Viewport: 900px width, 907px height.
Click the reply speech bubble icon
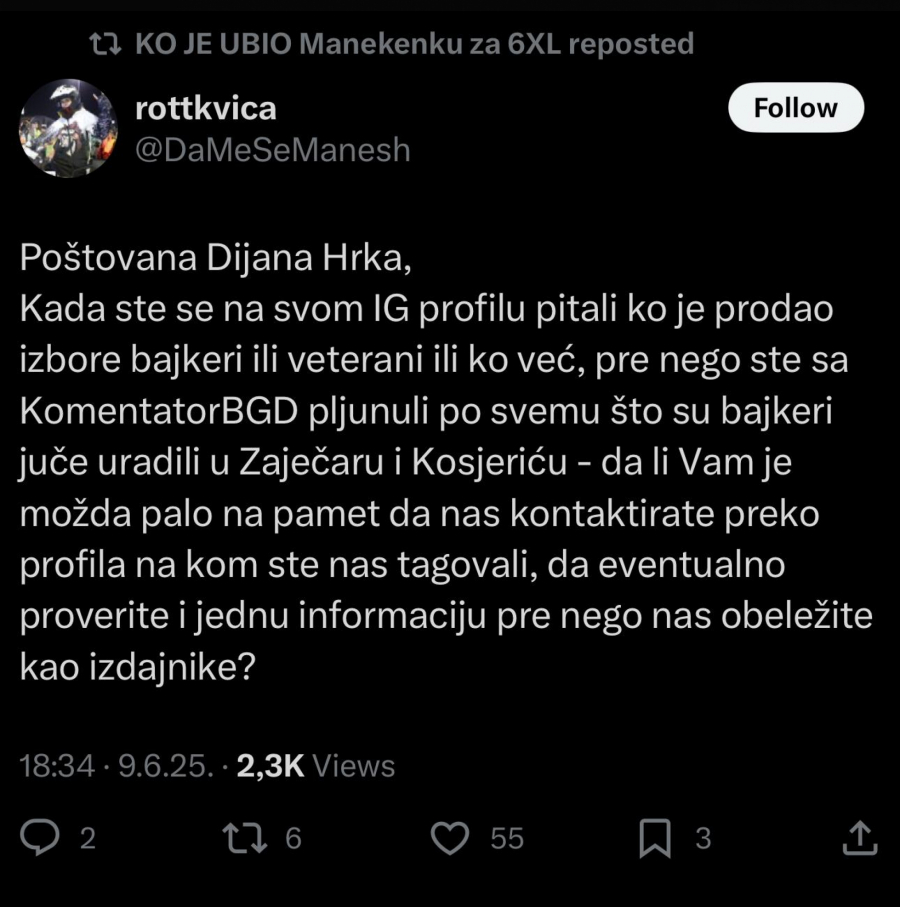[41, 838]
